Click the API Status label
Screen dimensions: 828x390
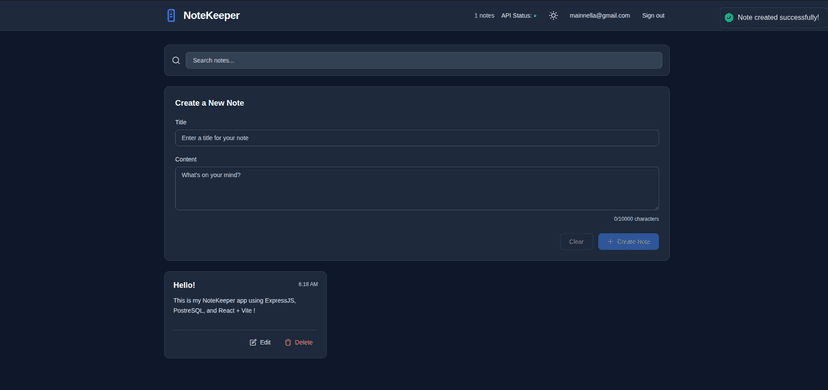point(516,15)
